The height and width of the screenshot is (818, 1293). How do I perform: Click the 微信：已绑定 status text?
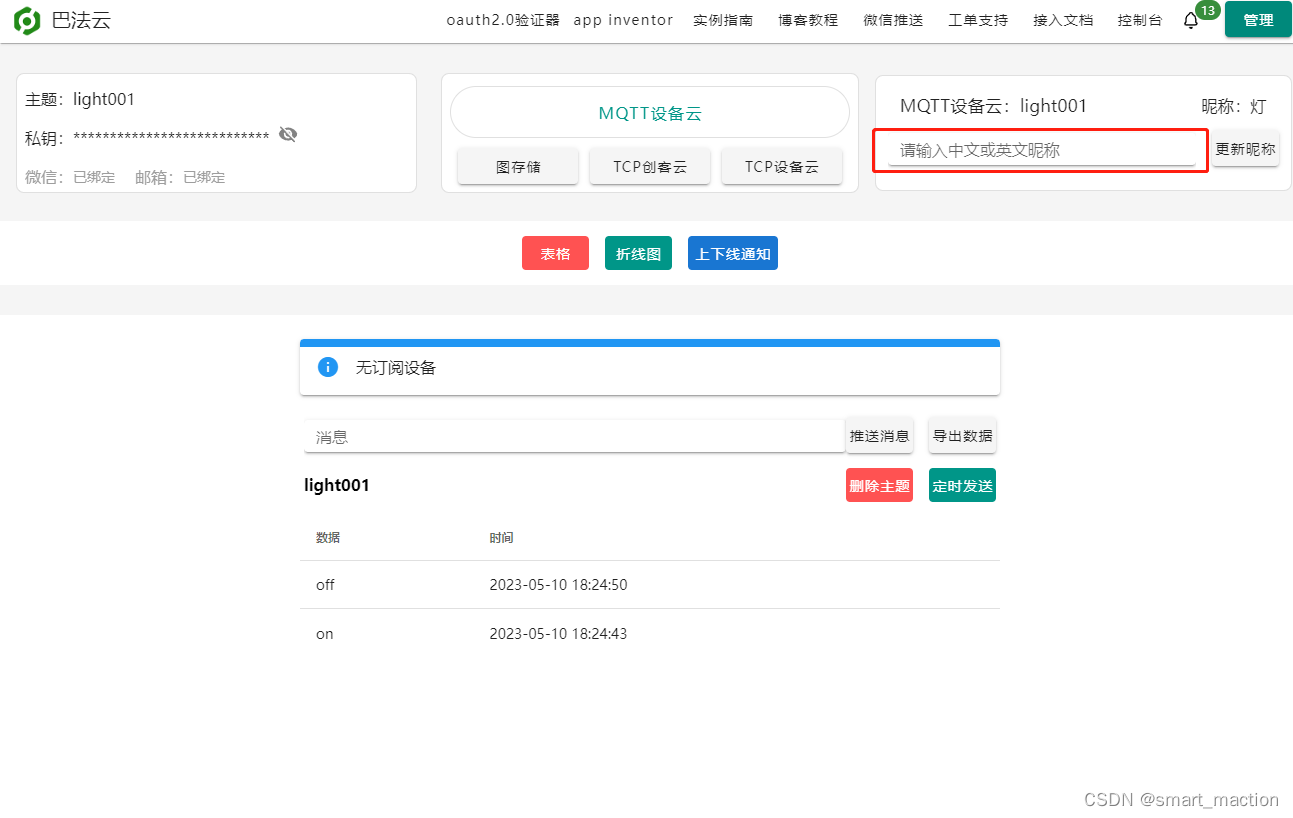pos(70,177)
